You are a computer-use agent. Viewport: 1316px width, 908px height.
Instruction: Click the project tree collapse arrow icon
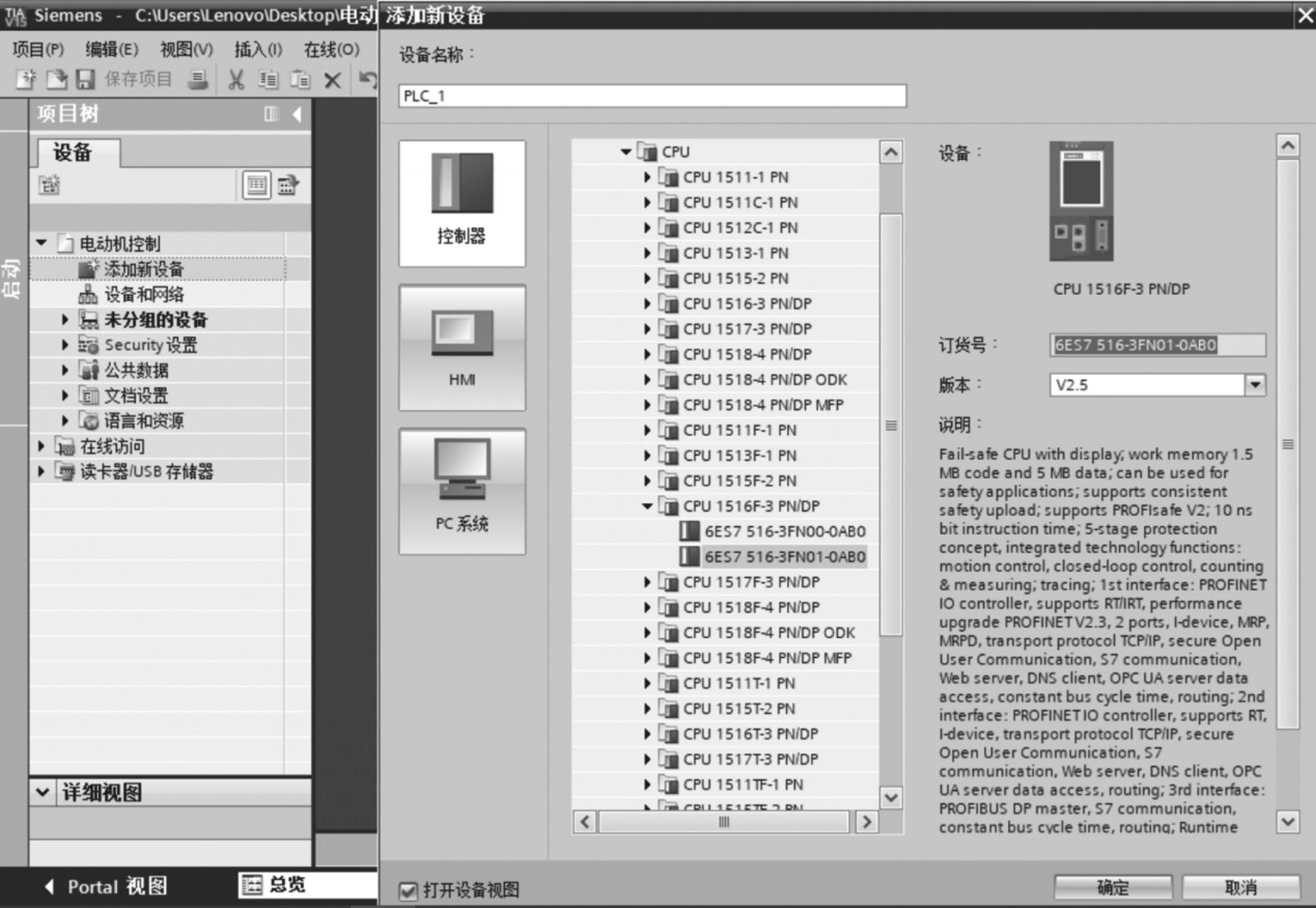297,114
